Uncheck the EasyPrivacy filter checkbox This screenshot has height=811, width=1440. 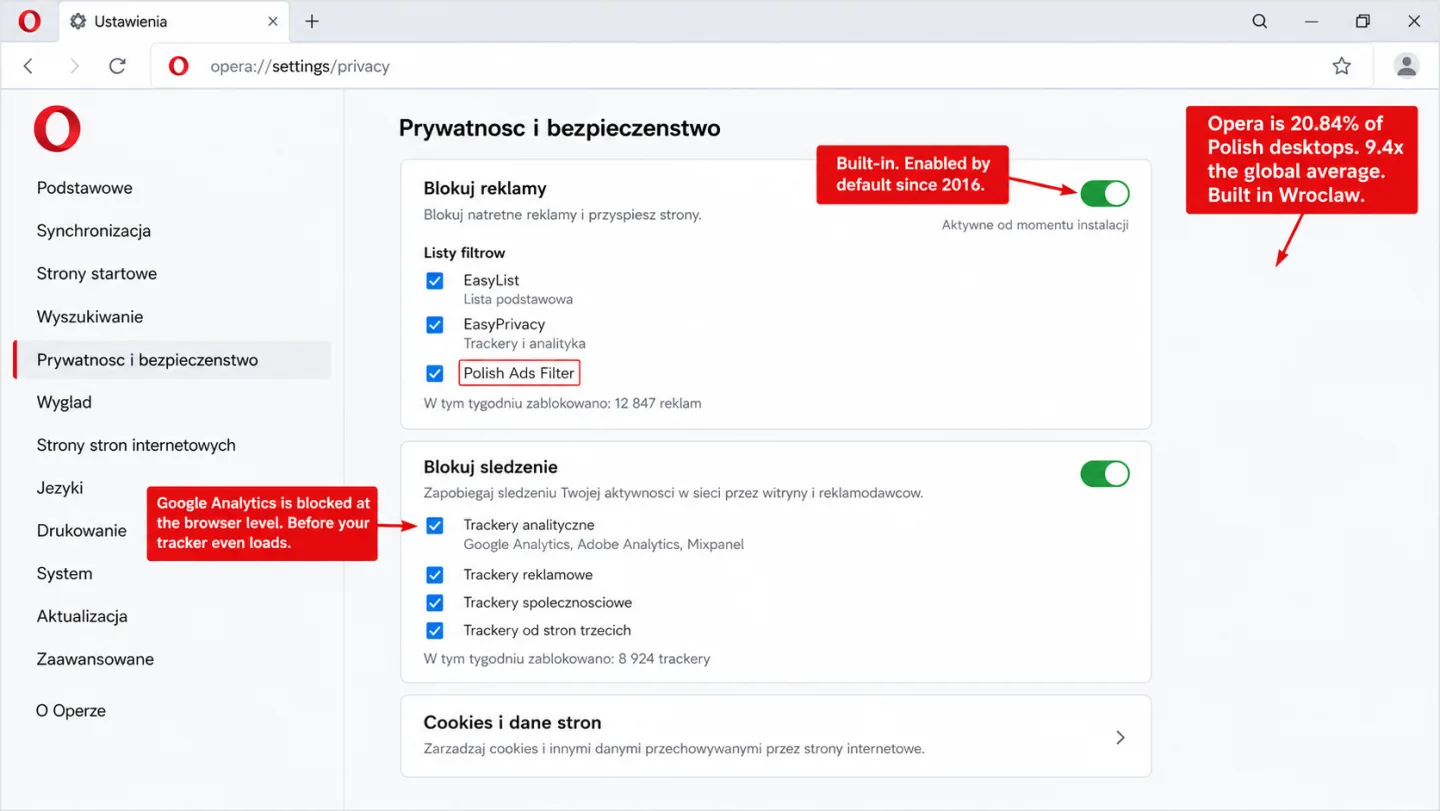coord(435,325)
